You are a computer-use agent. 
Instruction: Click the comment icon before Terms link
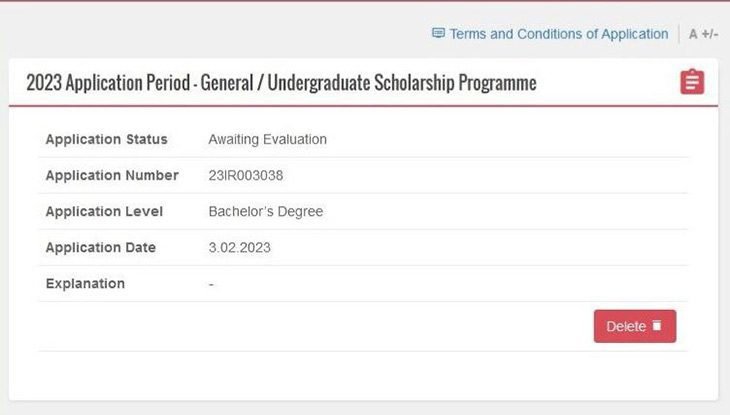click(438, 33)
